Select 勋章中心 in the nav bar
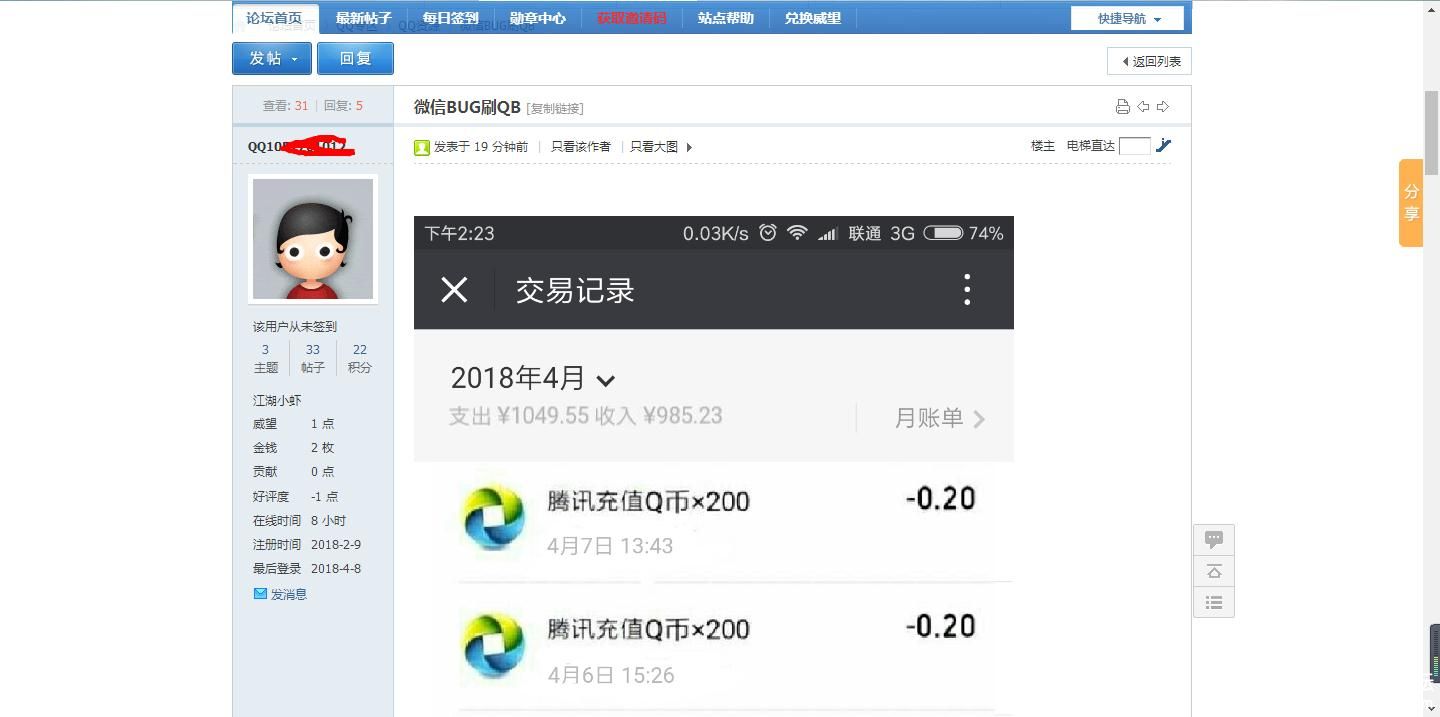Image resolution: width=1440 pixels, height=717 pixels. pyautogui.click(x=537, y=18)
